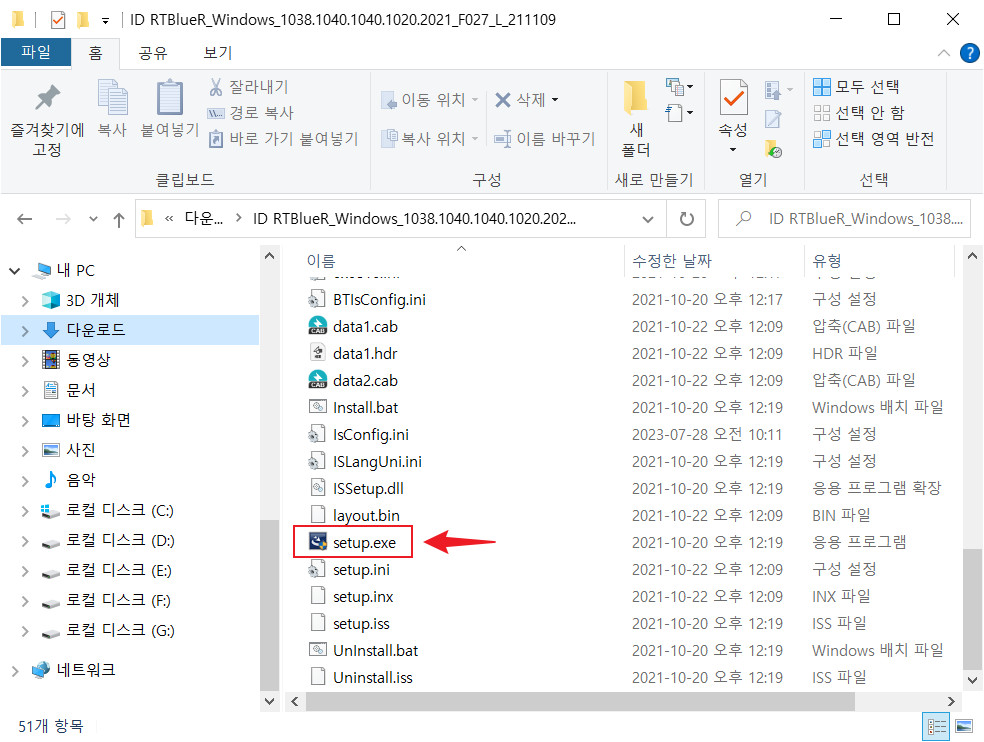Open Help with the blue question icon
This screenshot has width=984, height=742.
(x=970, y=53)
